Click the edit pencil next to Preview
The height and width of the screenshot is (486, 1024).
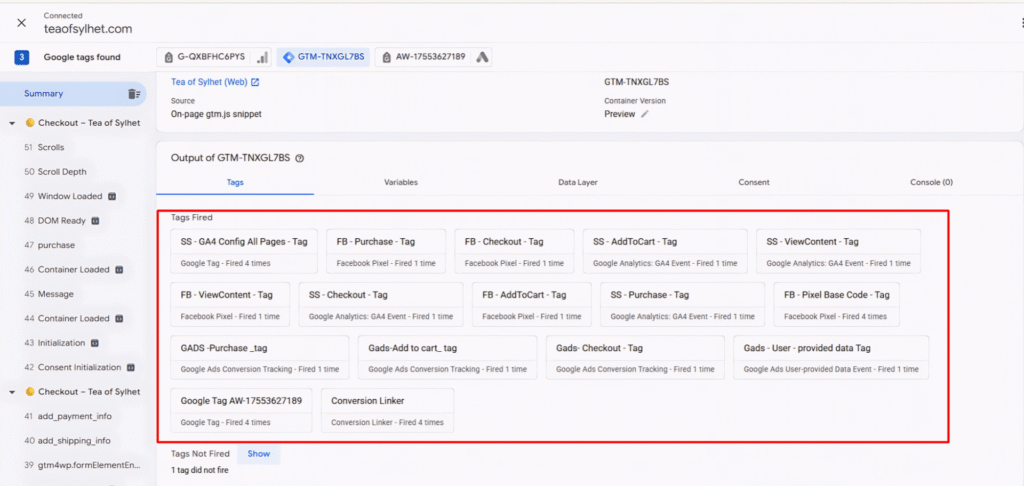pyautogui.click(x=645, y=114)
